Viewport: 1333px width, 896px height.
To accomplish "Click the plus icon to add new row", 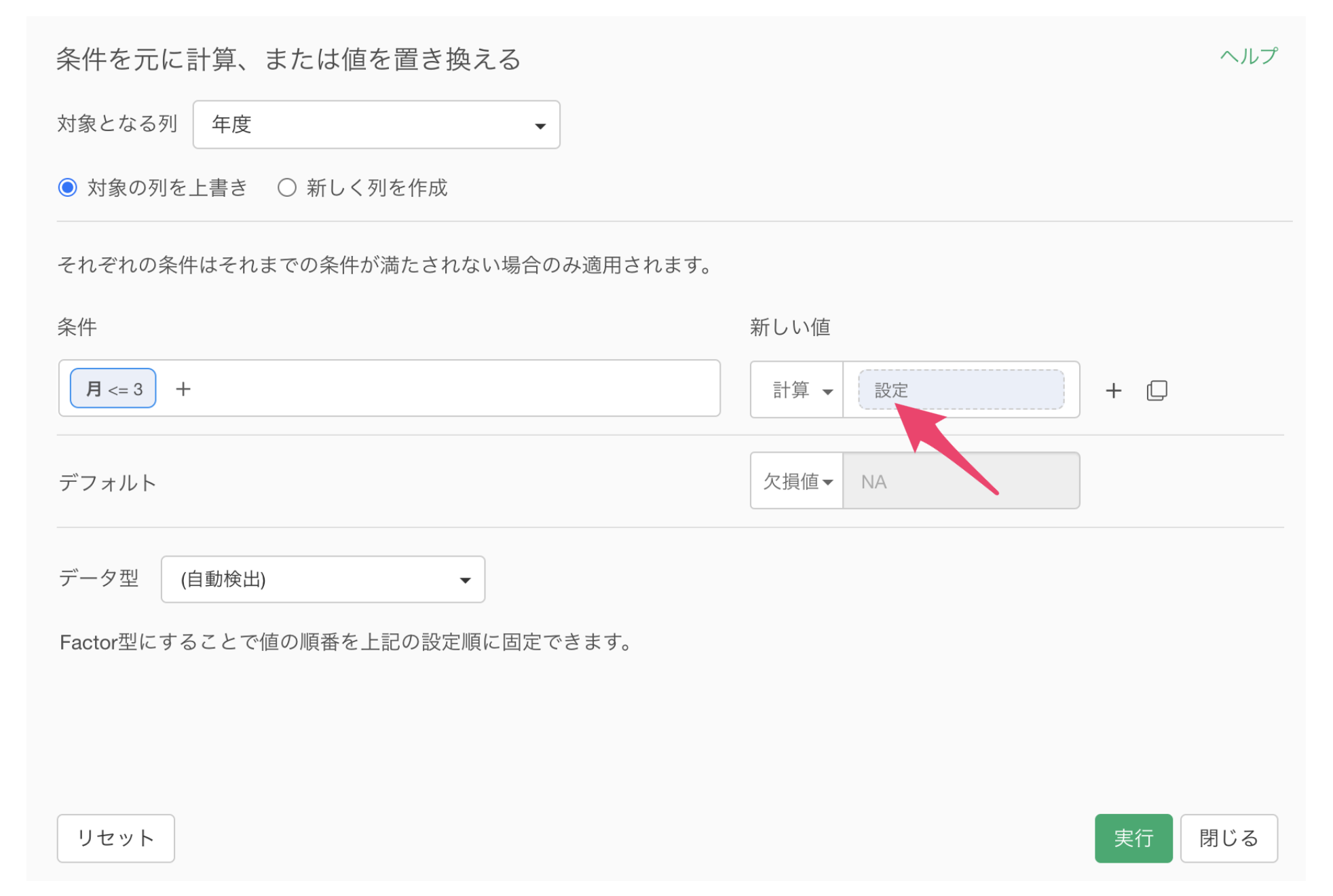I will (1113, 390).
